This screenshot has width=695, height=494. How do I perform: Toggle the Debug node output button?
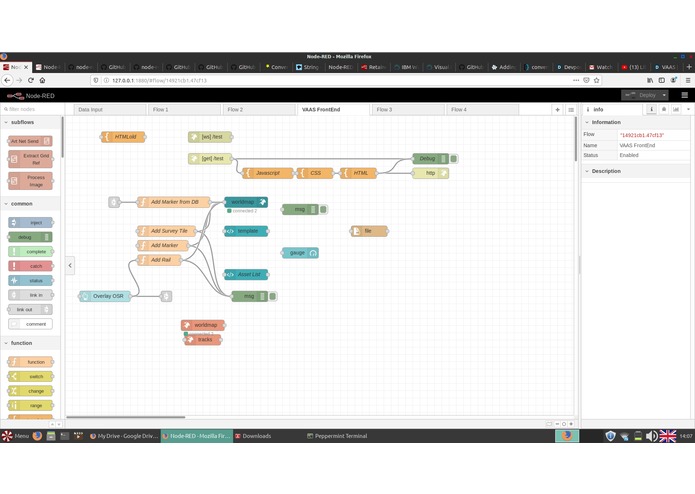453,158
